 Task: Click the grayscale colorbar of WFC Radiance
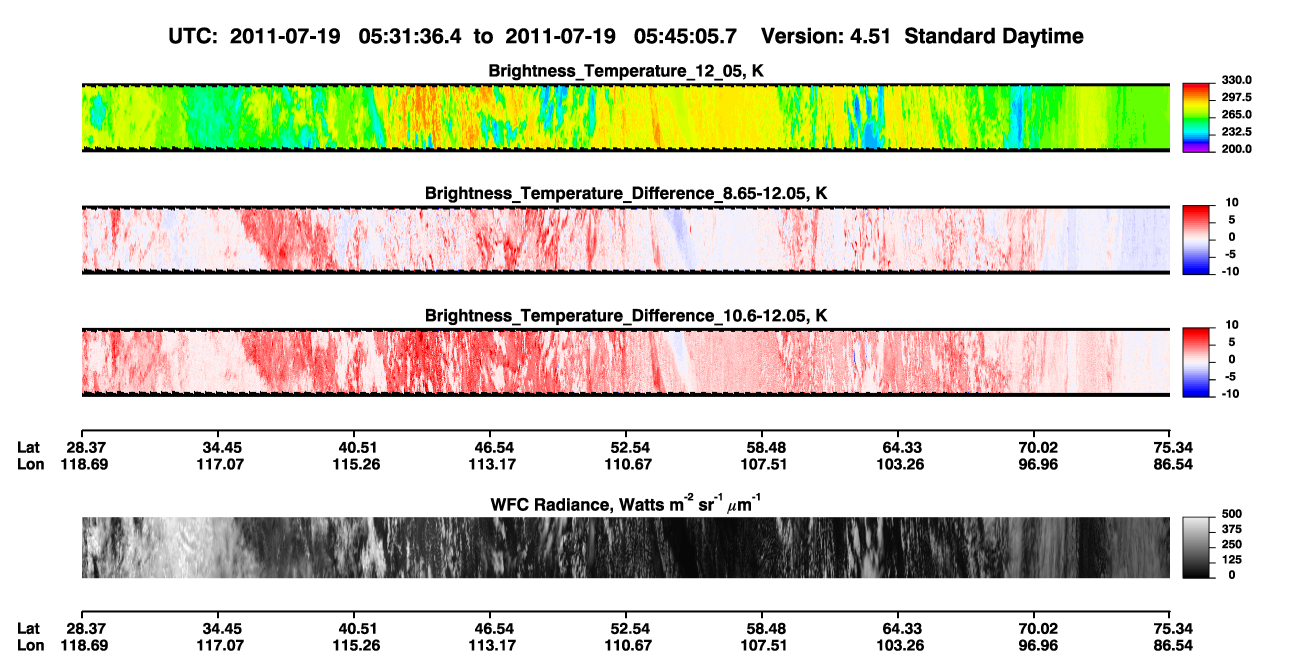pyautogui.click(x=1196, y=548)
